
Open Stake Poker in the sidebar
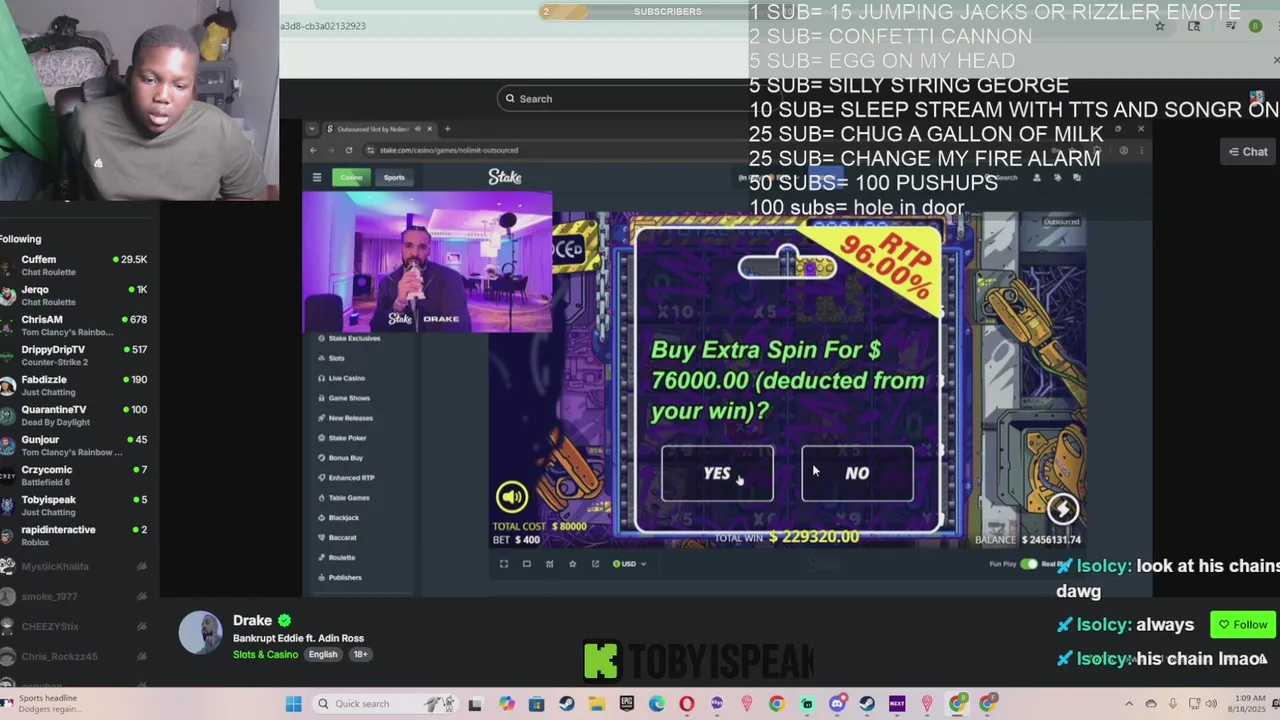(343, 438)
